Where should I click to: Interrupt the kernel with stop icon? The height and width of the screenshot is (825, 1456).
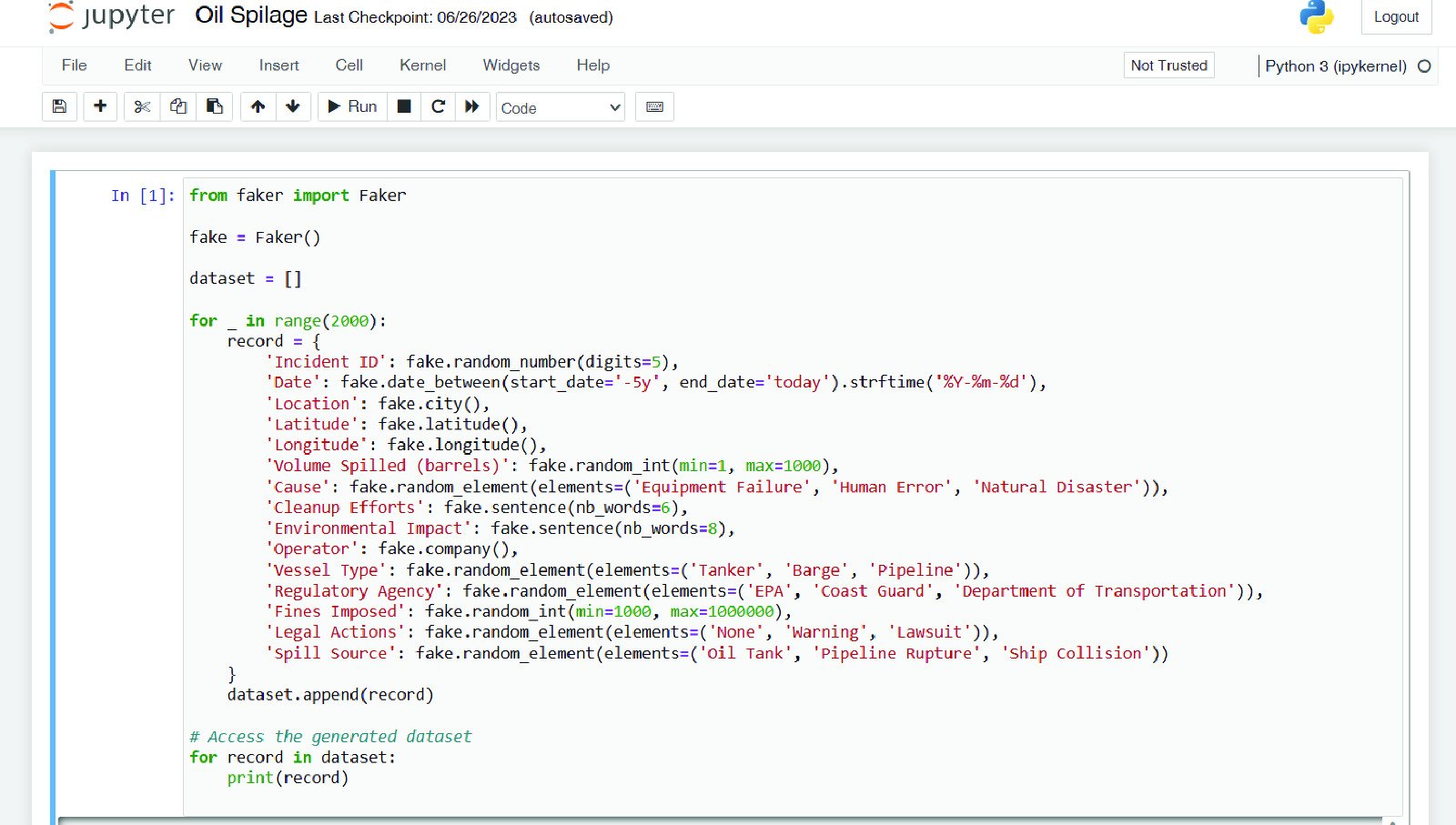point(404,106)
